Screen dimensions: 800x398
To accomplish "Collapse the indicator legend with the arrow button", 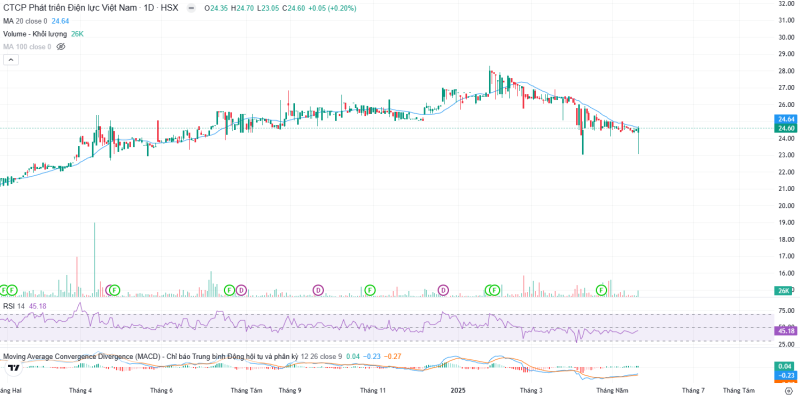I will 11,60.
